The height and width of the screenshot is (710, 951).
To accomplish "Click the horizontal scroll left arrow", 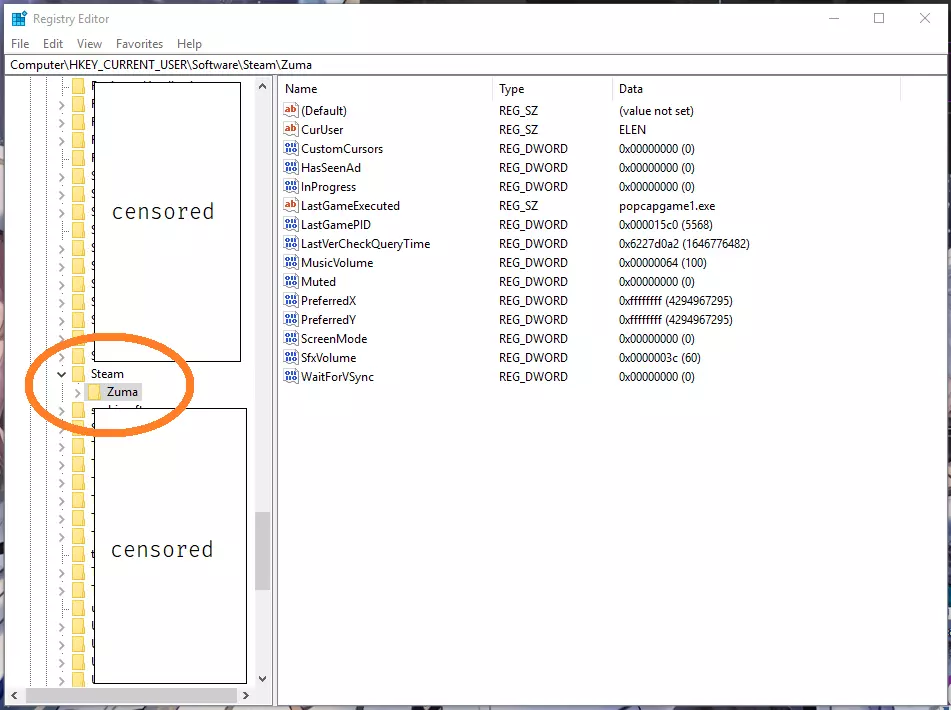I will pos(14,695).
